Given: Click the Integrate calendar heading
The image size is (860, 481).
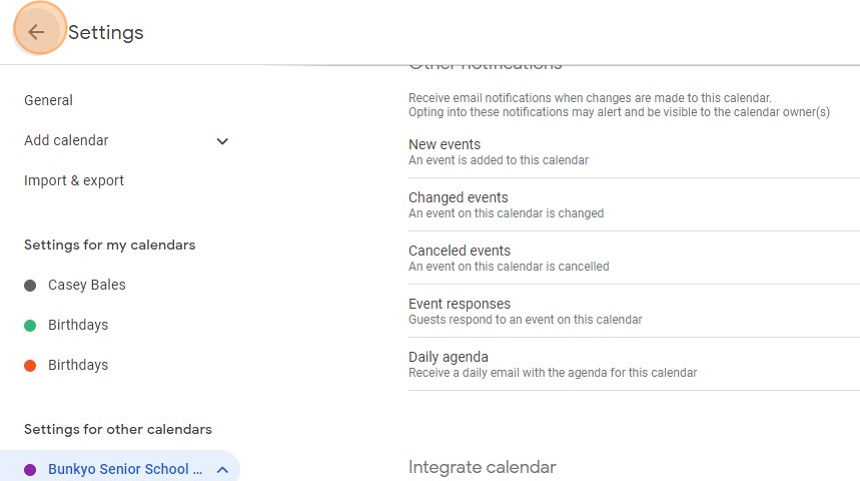Looking at the screenshot, I should click(482, 467).
